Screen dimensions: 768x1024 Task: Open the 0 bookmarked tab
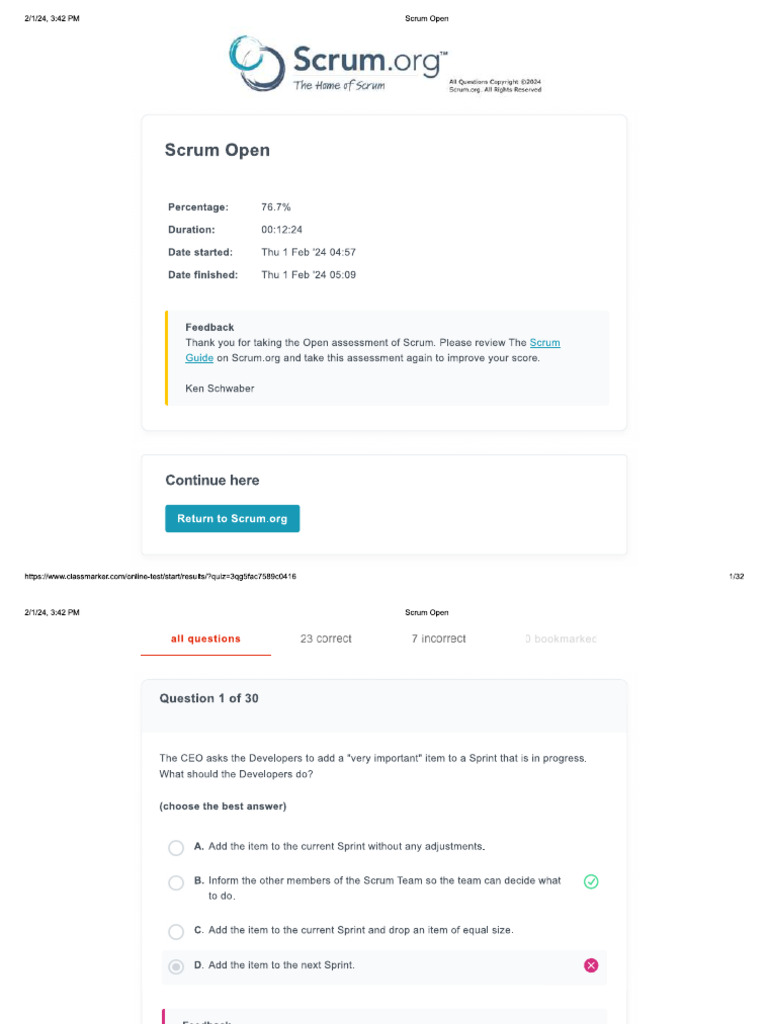coord(561,639)
